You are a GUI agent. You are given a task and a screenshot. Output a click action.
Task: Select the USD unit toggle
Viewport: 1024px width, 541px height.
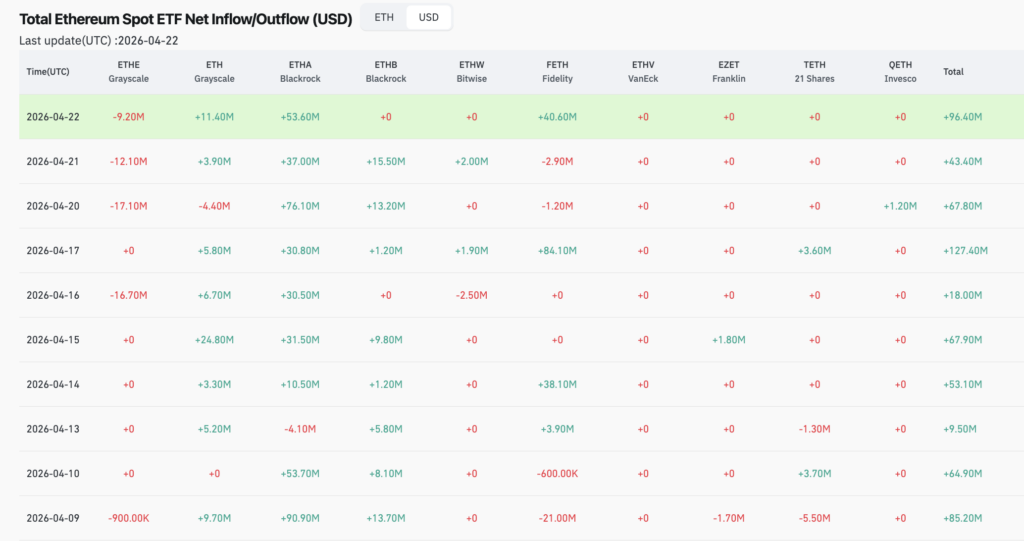point(428,18)
